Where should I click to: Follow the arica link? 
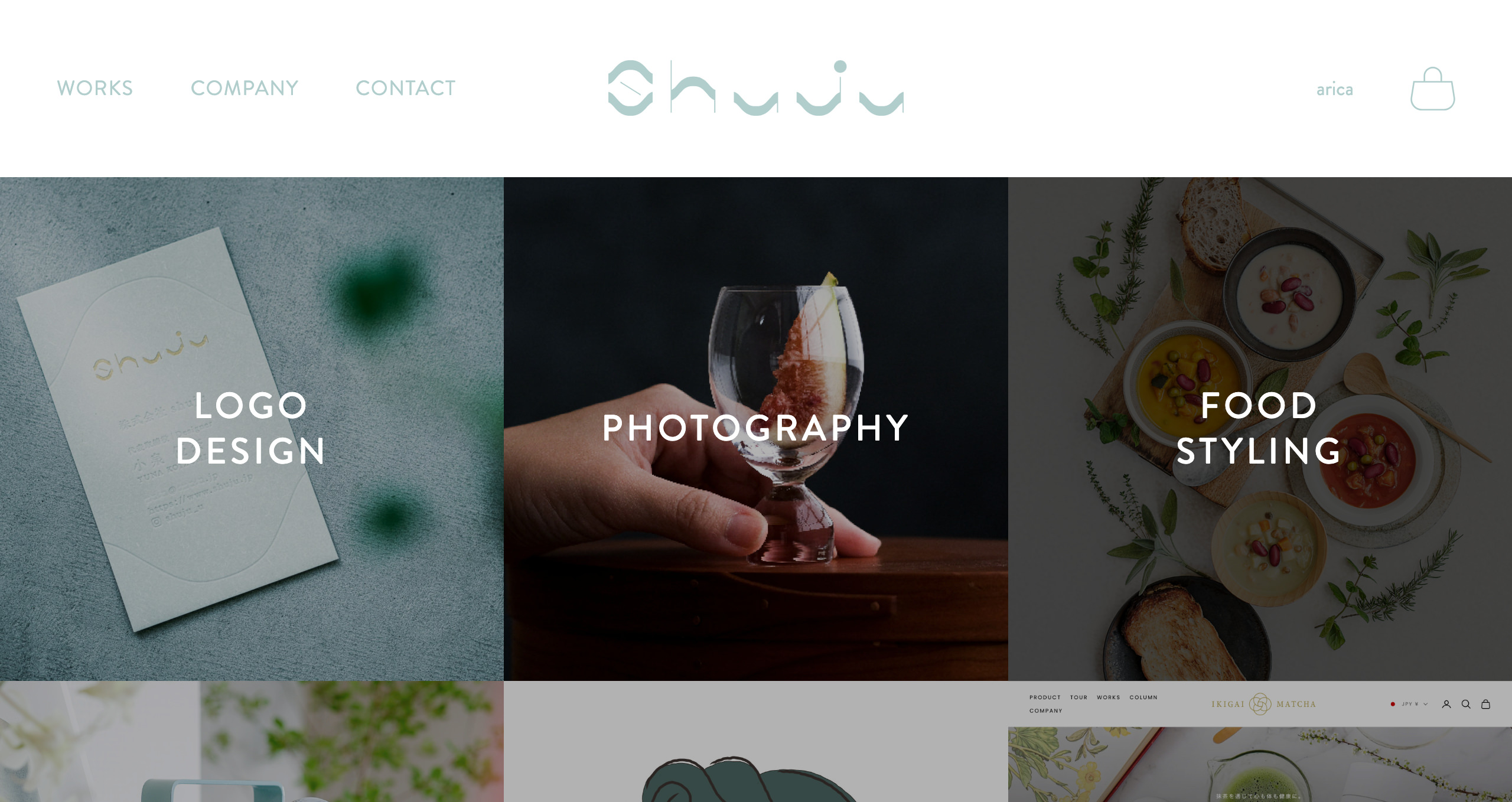coord(1334,89)
